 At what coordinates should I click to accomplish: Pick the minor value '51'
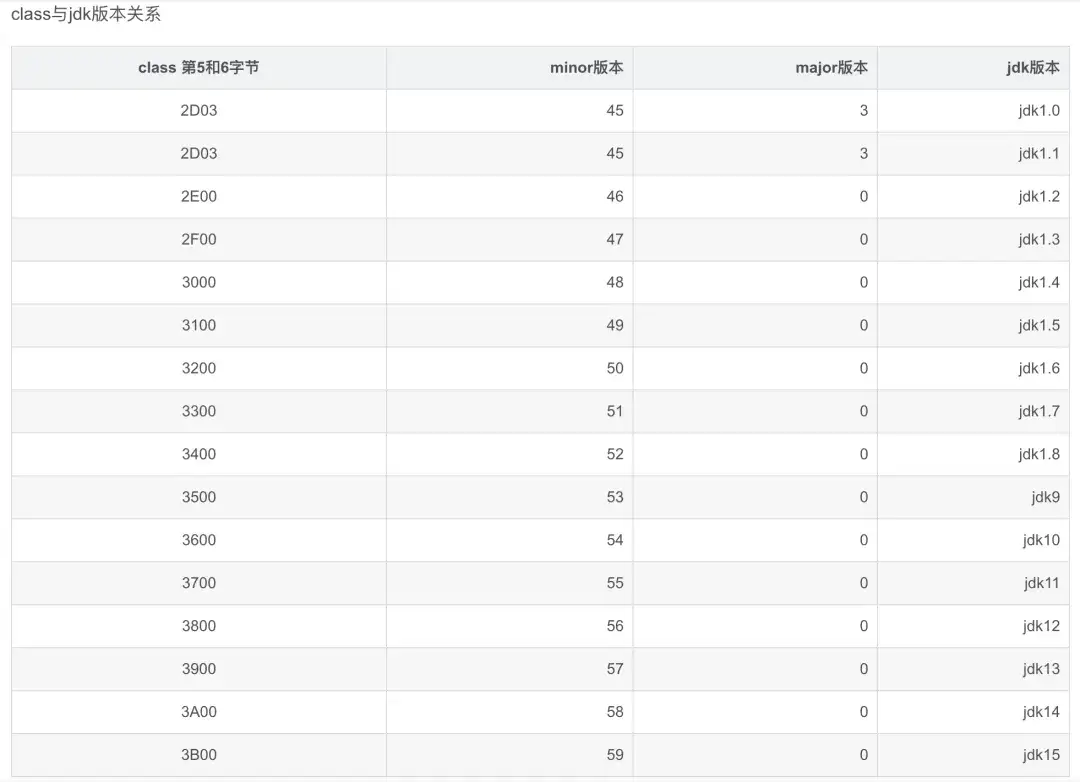pos(615,411)
